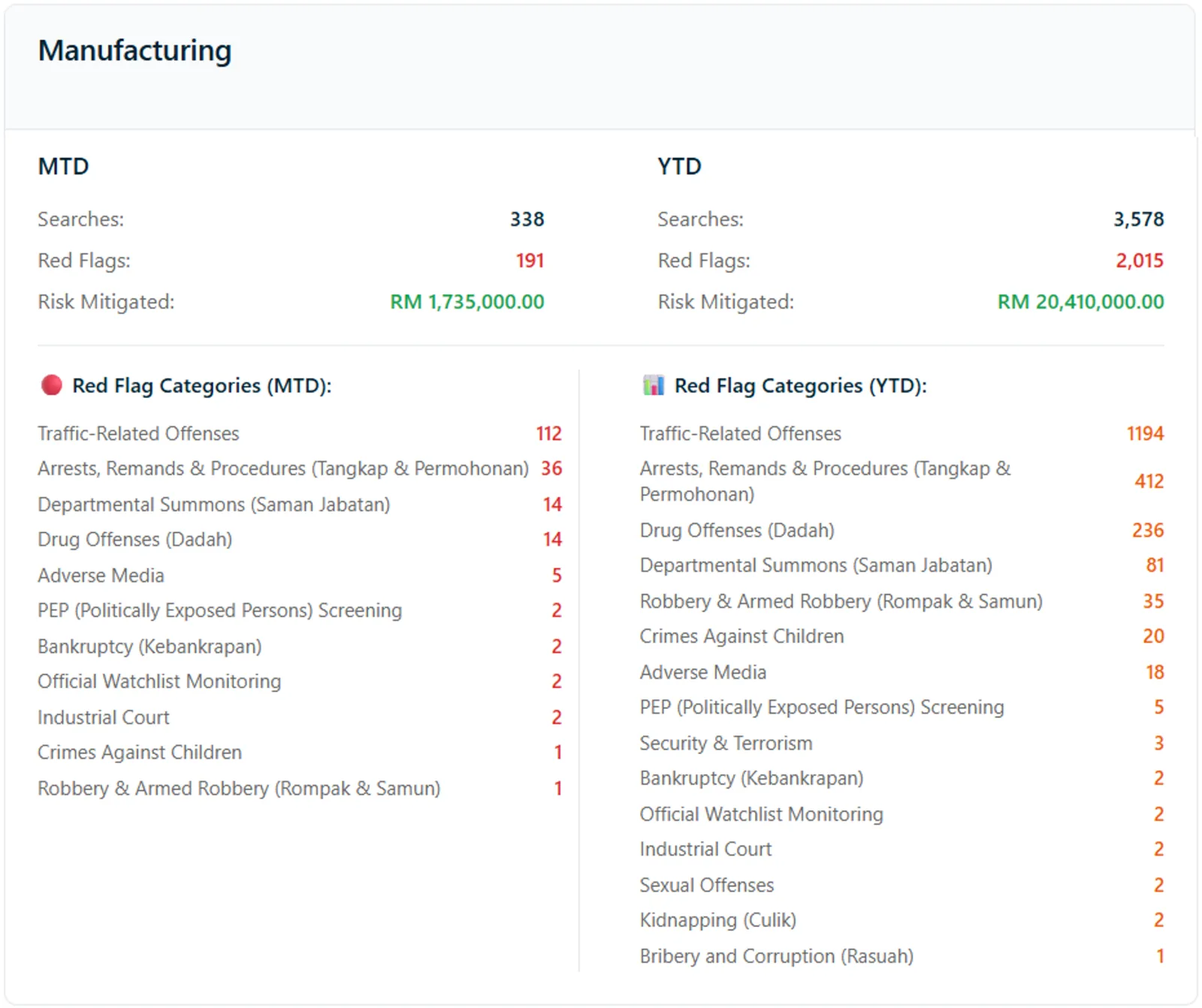Click YTD PEP Screening count 5
The height and width of the screenshot is (1008, 1202).
(1159, 708)
